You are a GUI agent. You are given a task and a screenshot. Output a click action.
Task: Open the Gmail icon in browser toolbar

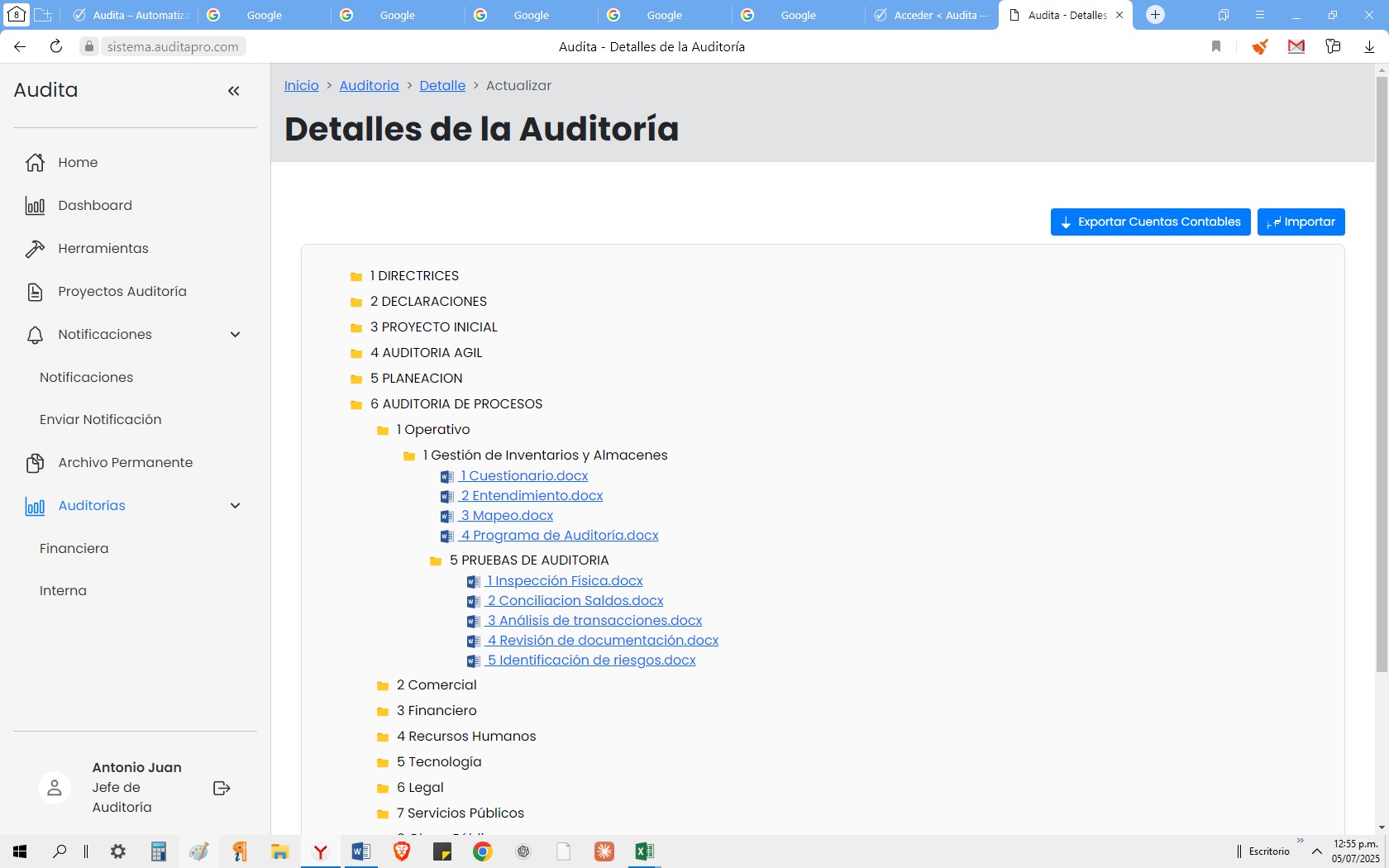1296,47
